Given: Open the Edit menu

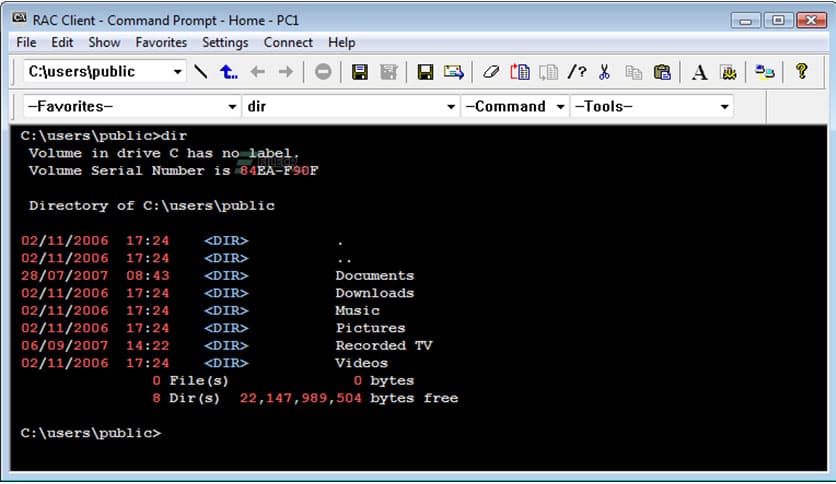Looking at the screenshot, I should point(62,42).
